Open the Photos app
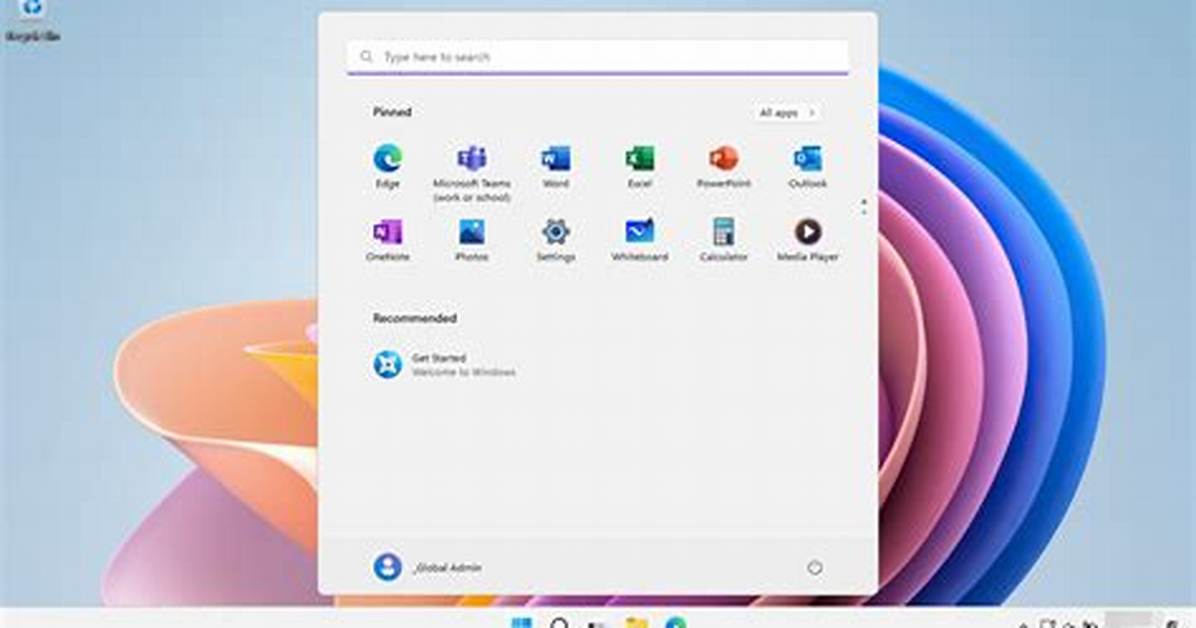The height and width of the screenshot is (628, 1196). 471,240
